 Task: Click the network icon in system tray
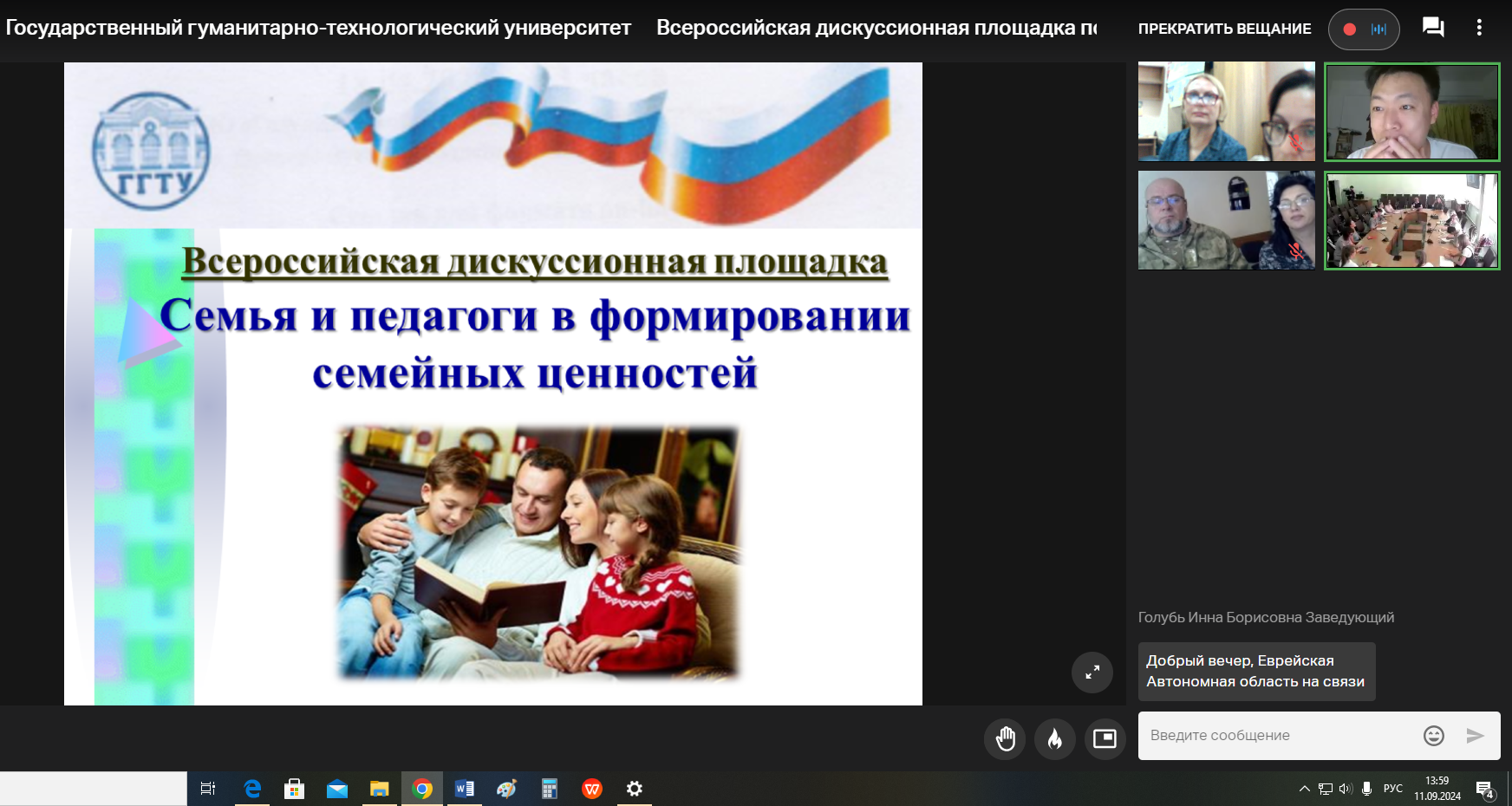(1326, 789)
